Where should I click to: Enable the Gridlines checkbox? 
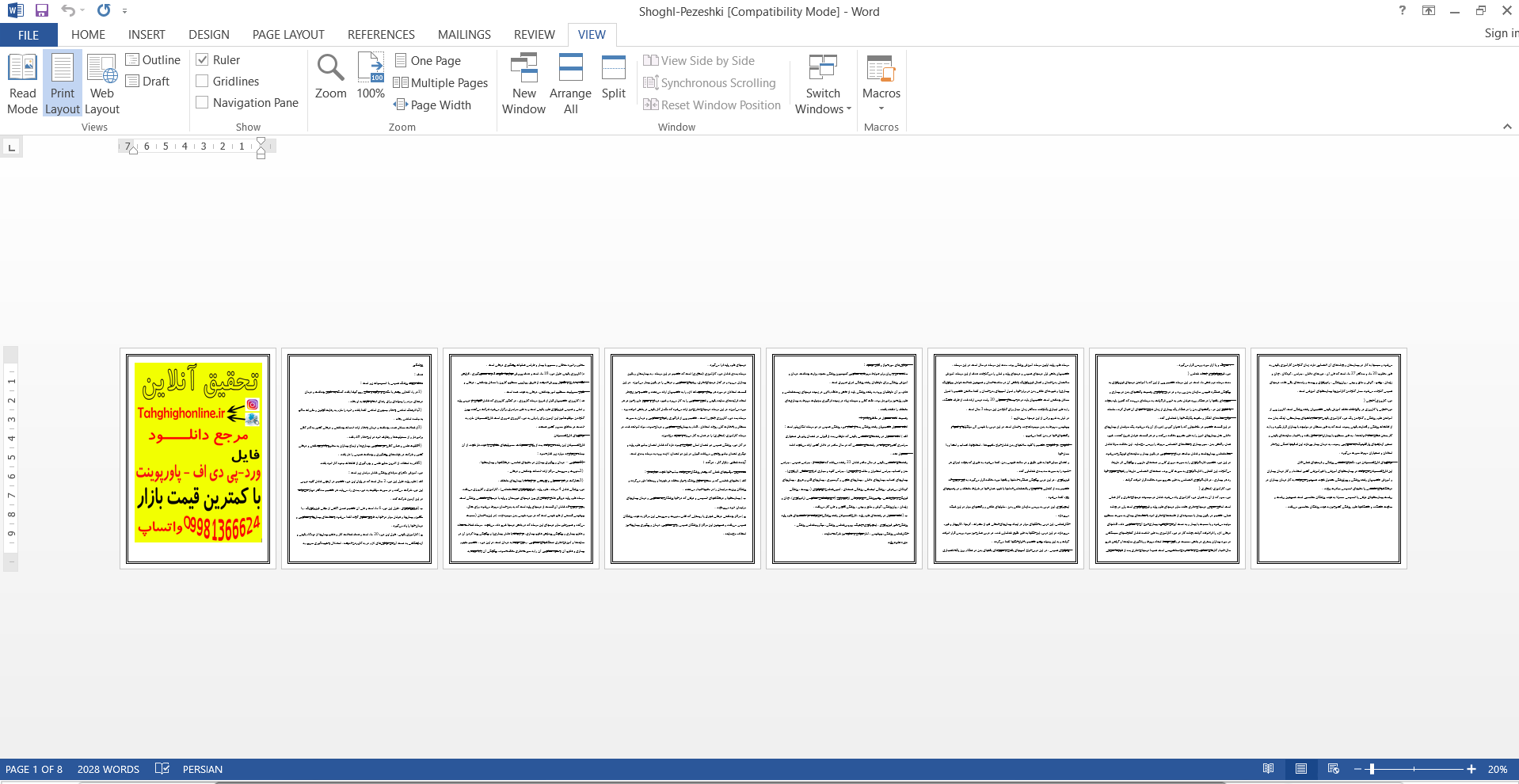click(x=202, y=81)
